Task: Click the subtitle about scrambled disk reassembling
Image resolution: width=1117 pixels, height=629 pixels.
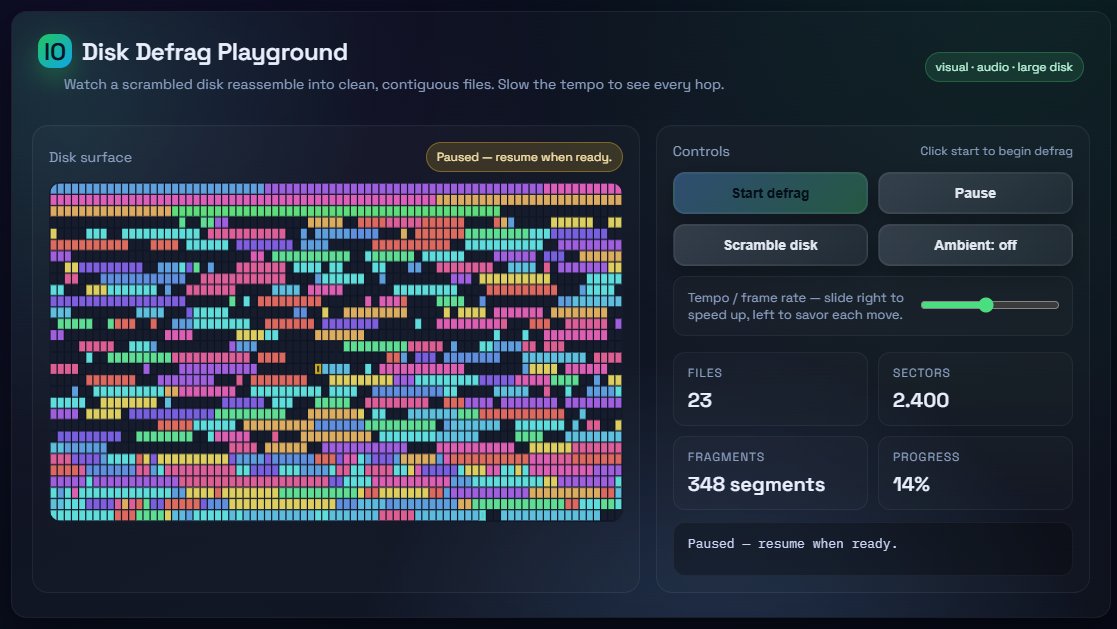Action: (394, 84)
